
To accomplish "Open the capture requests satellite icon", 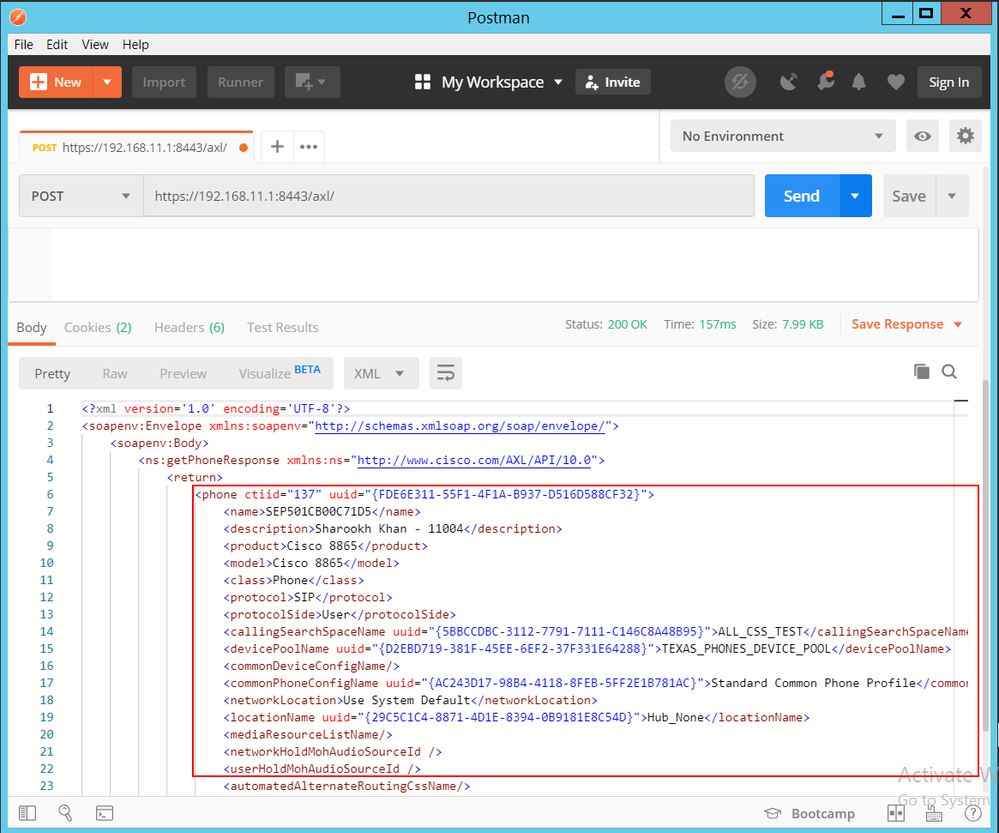I will [x=789, y=82].
